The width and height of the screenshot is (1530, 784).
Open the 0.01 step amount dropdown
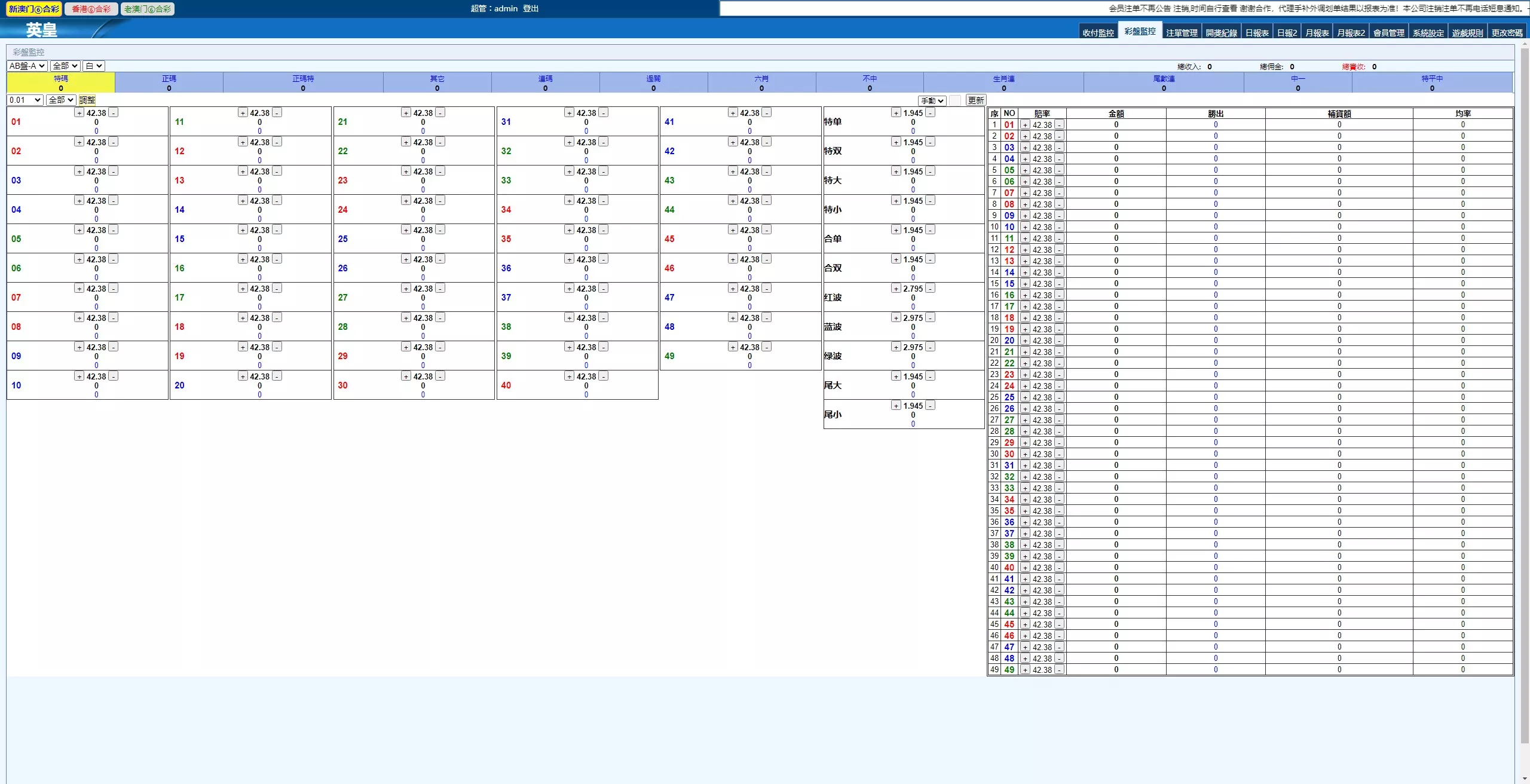(x=25, y=100)
